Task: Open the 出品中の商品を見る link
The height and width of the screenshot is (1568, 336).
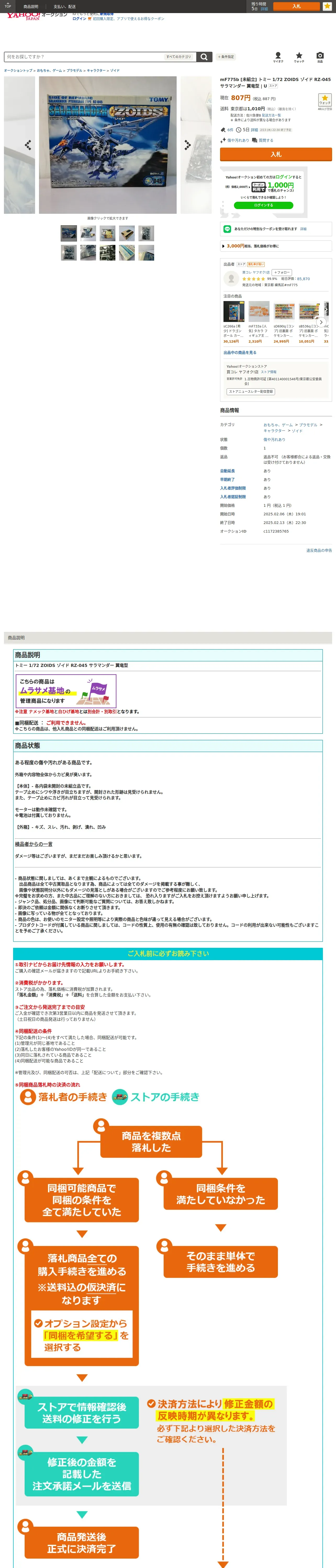Action: (x=240, y=353)
